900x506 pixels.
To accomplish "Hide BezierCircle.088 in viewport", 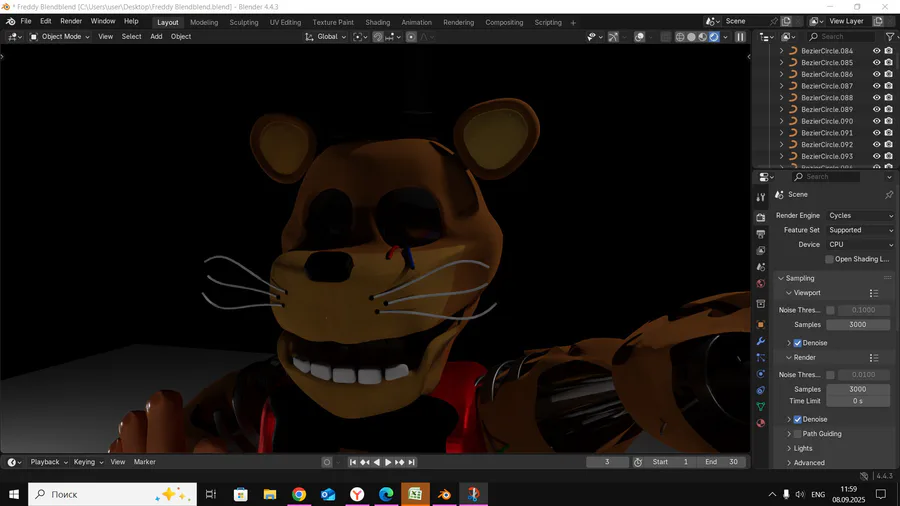I will pyautogui.click(x=876, y=98).
